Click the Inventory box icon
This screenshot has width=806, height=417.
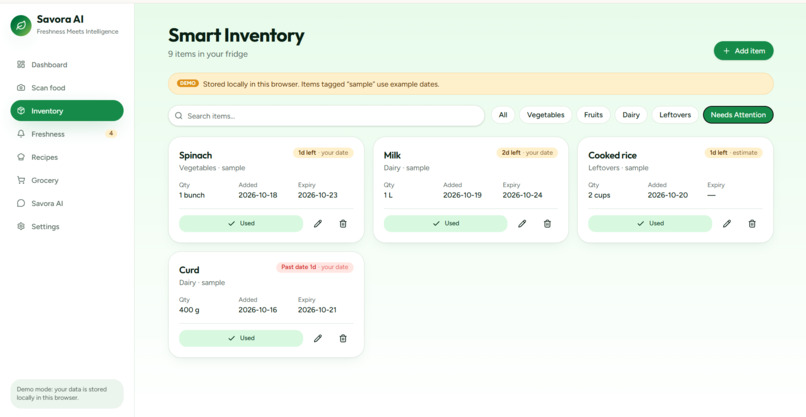[21, 111]
